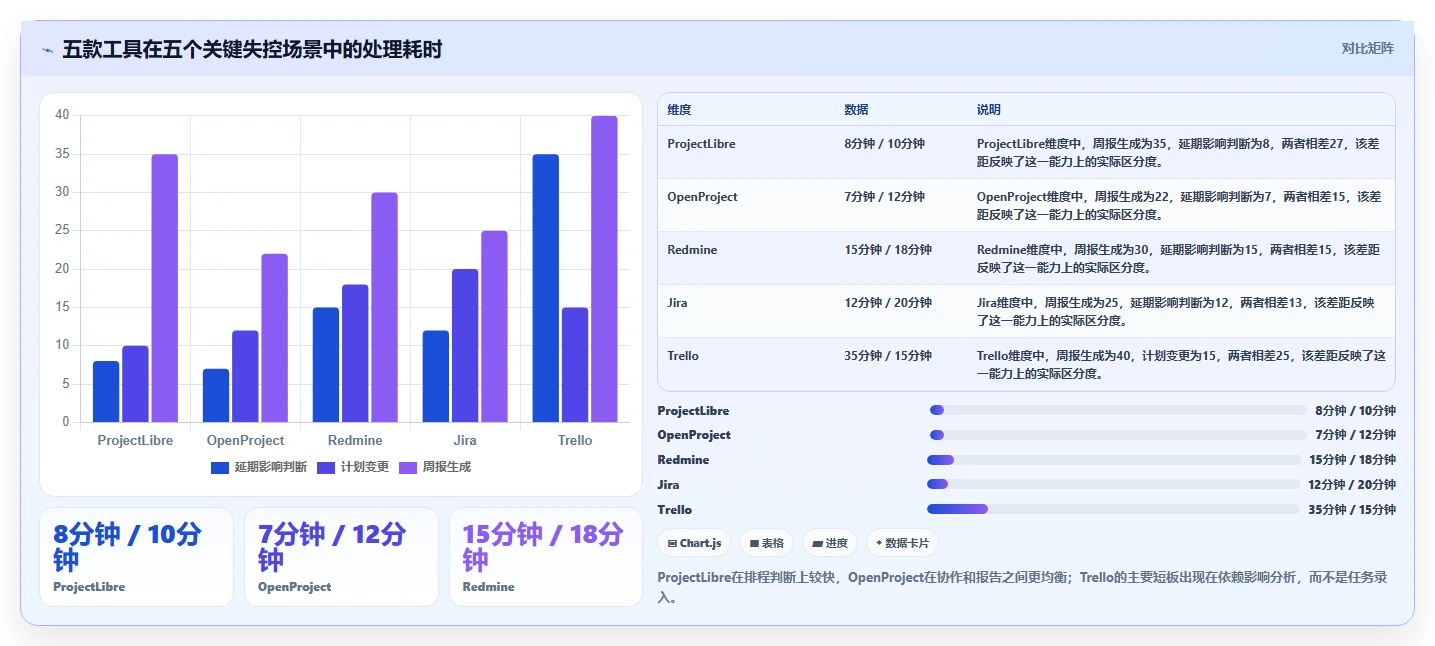Click the chart title heading
This screenshot has width=1435, height=646.
[x=252, y=50]
